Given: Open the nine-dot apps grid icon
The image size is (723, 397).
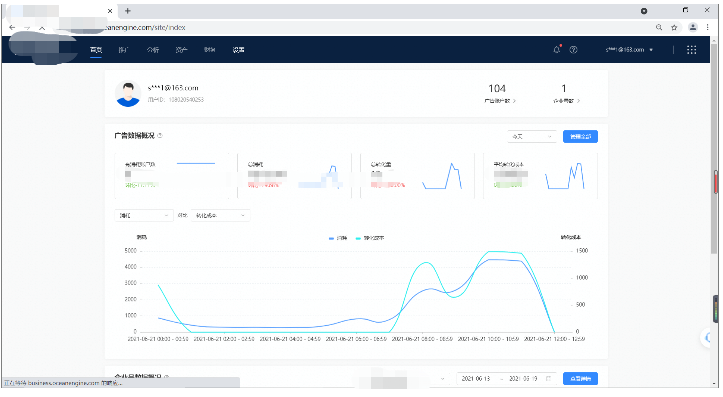Looking at the screenshot, I should pyautogui.click(x=692, y=50).
